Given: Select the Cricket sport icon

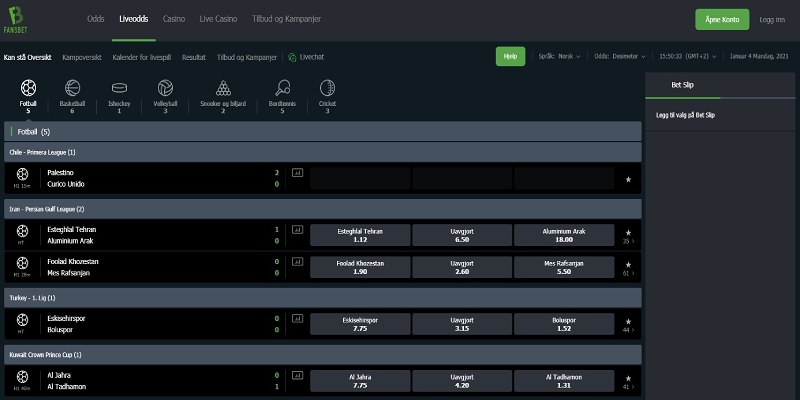Looking at the screenshot, I should (328, 88).
